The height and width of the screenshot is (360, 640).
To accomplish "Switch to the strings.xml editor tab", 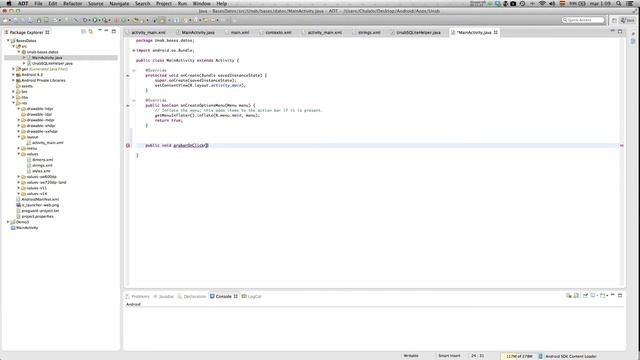I will pyautogui.click(x=369, y=32).
